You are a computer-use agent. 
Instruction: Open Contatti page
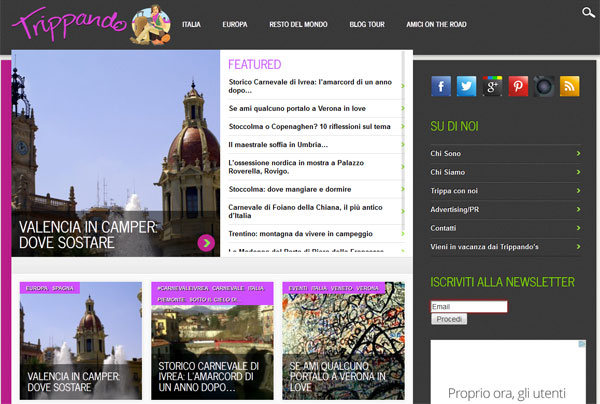(x=443, y=228)
